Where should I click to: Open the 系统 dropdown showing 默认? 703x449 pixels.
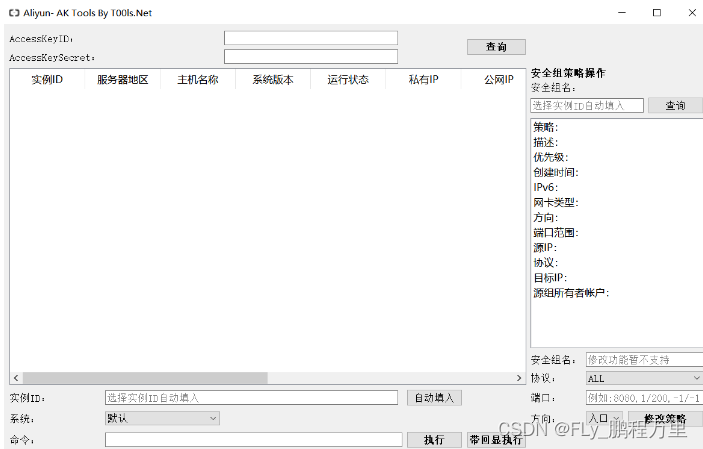pos(162,418)
